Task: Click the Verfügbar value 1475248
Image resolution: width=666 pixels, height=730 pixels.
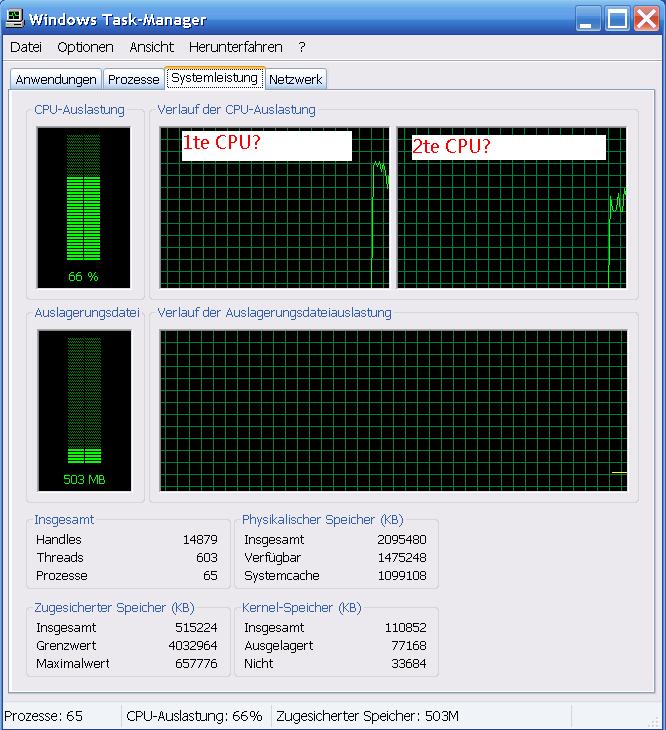Action: coord(402,558)
